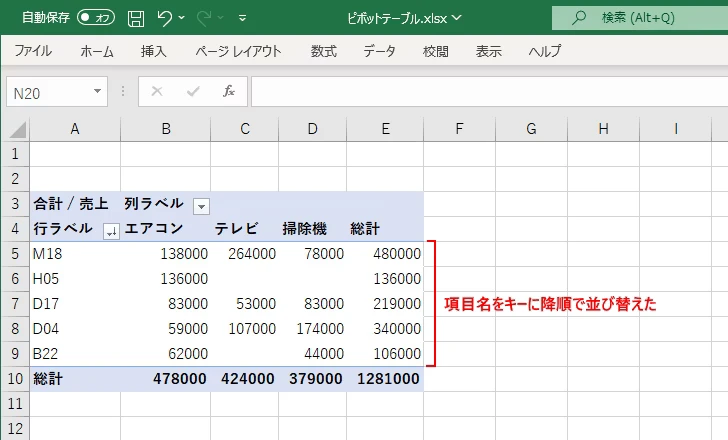The height and width of the screenshot is (440, 728).
Task: Click the formula bar Enter checkmark icon
Action: [x=193, y=91]
